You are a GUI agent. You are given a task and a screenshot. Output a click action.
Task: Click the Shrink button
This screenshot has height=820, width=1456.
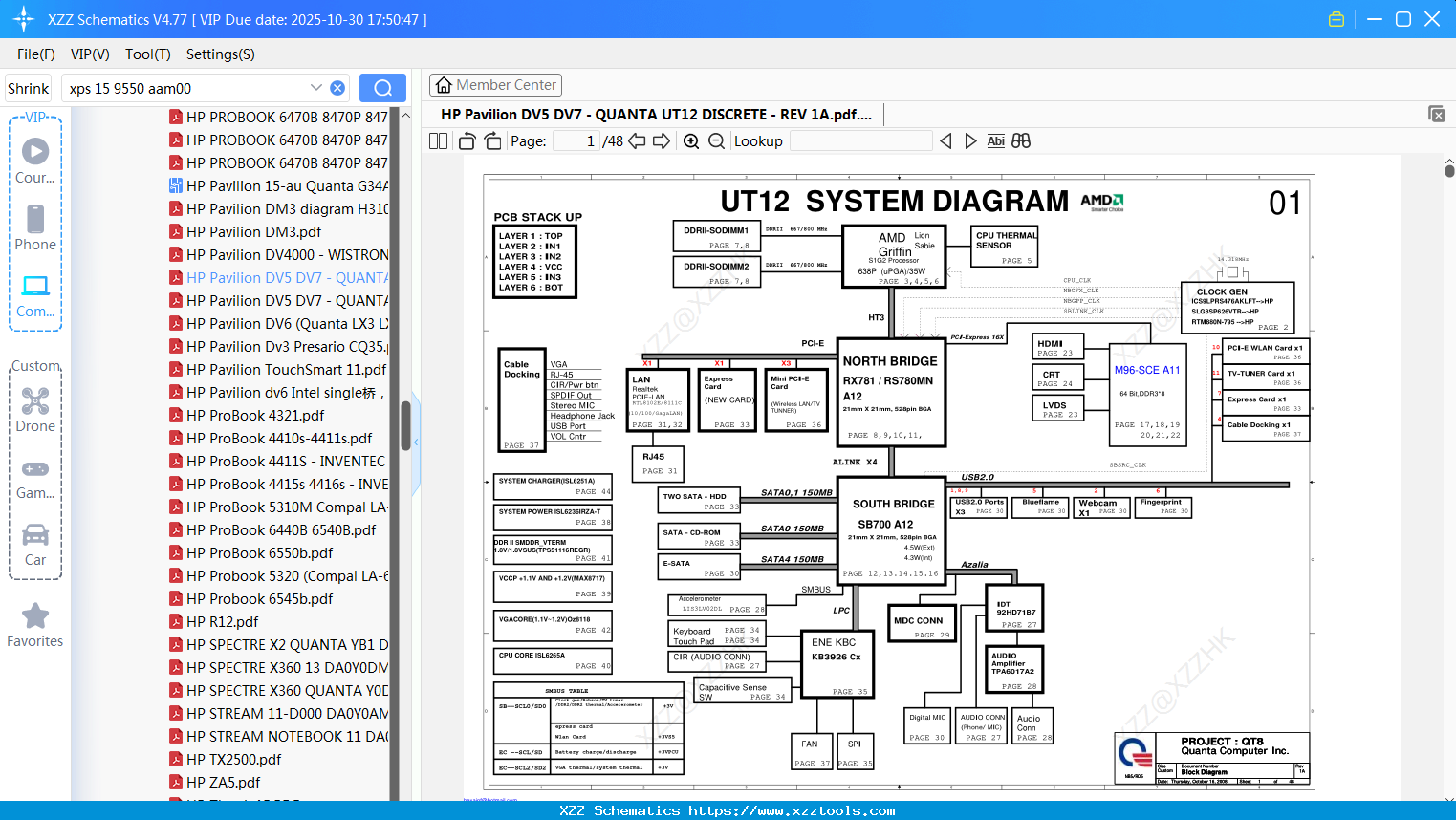pyautogui.click(x=29, y=88)
